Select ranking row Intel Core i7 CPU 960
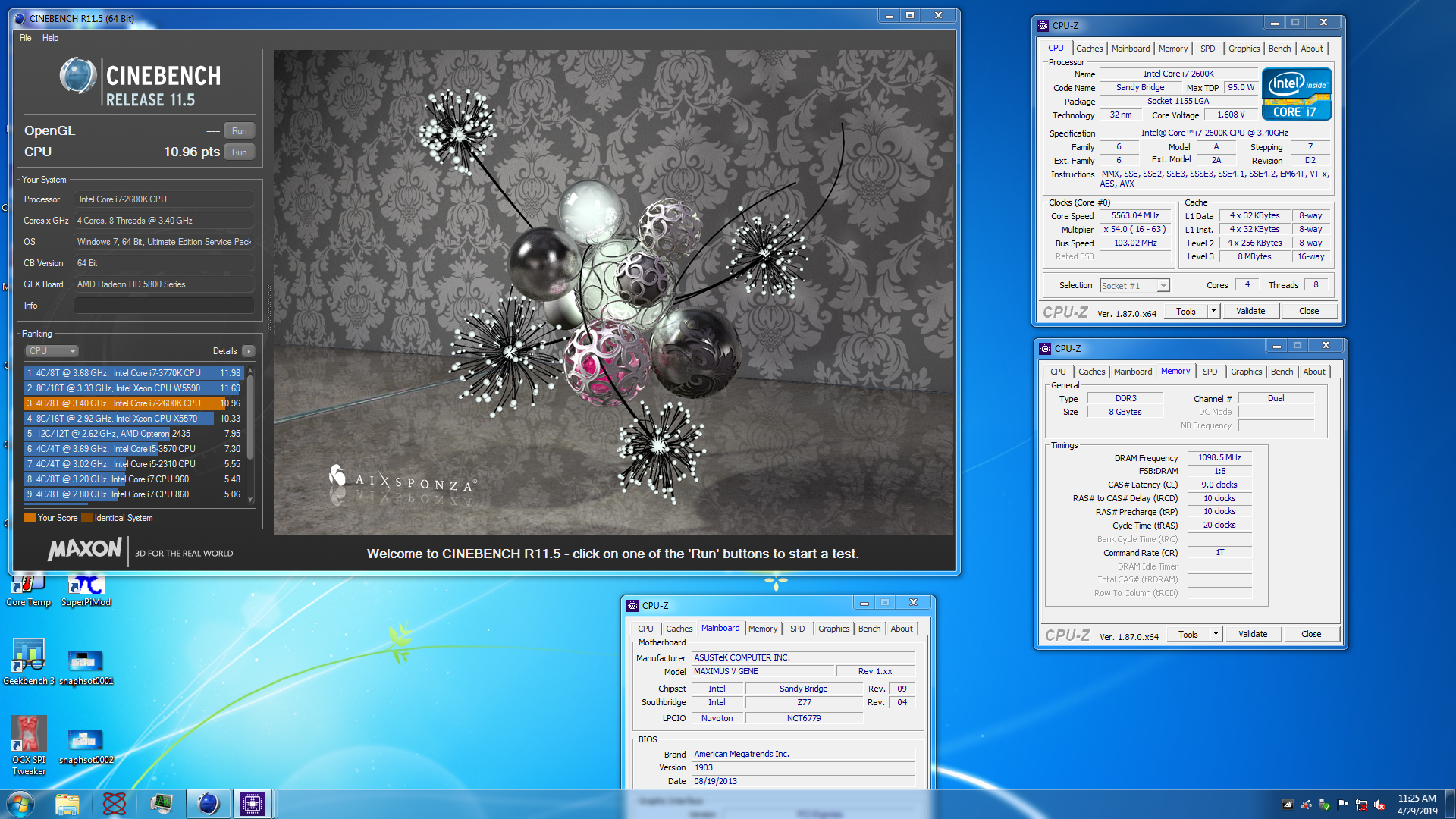This screenshot has width=1456, height=819. click(x=133, y=479)
